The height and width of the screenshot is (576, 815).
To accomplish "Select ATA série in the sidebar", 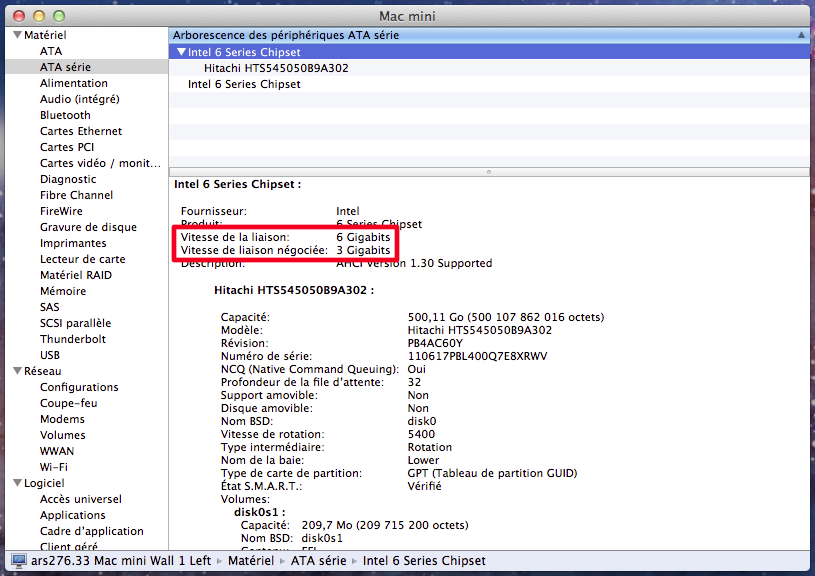I will (x=65, y=67).
